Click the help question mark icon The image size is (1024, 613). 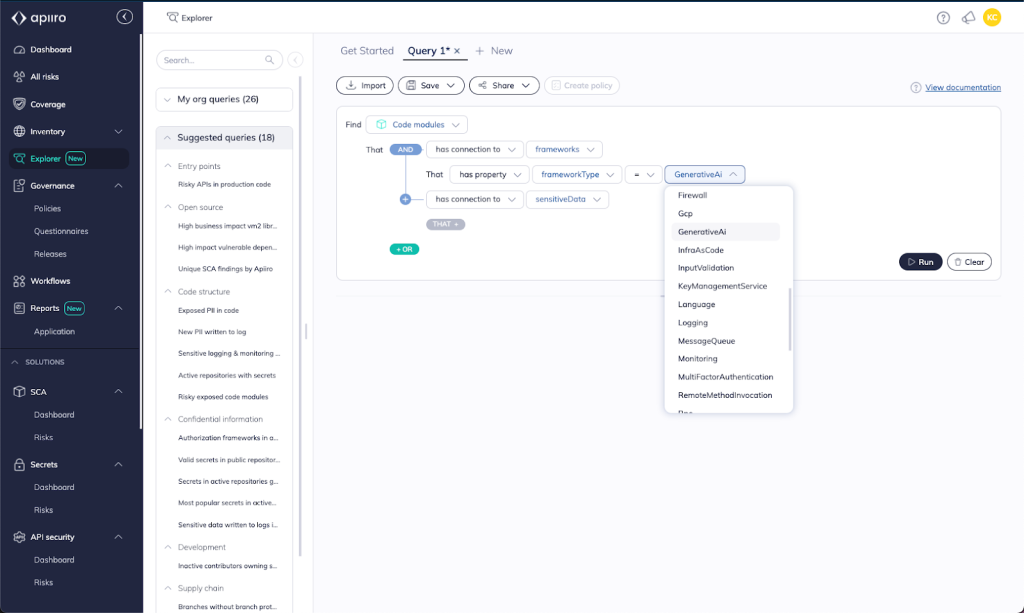click(x=943, y=18)
